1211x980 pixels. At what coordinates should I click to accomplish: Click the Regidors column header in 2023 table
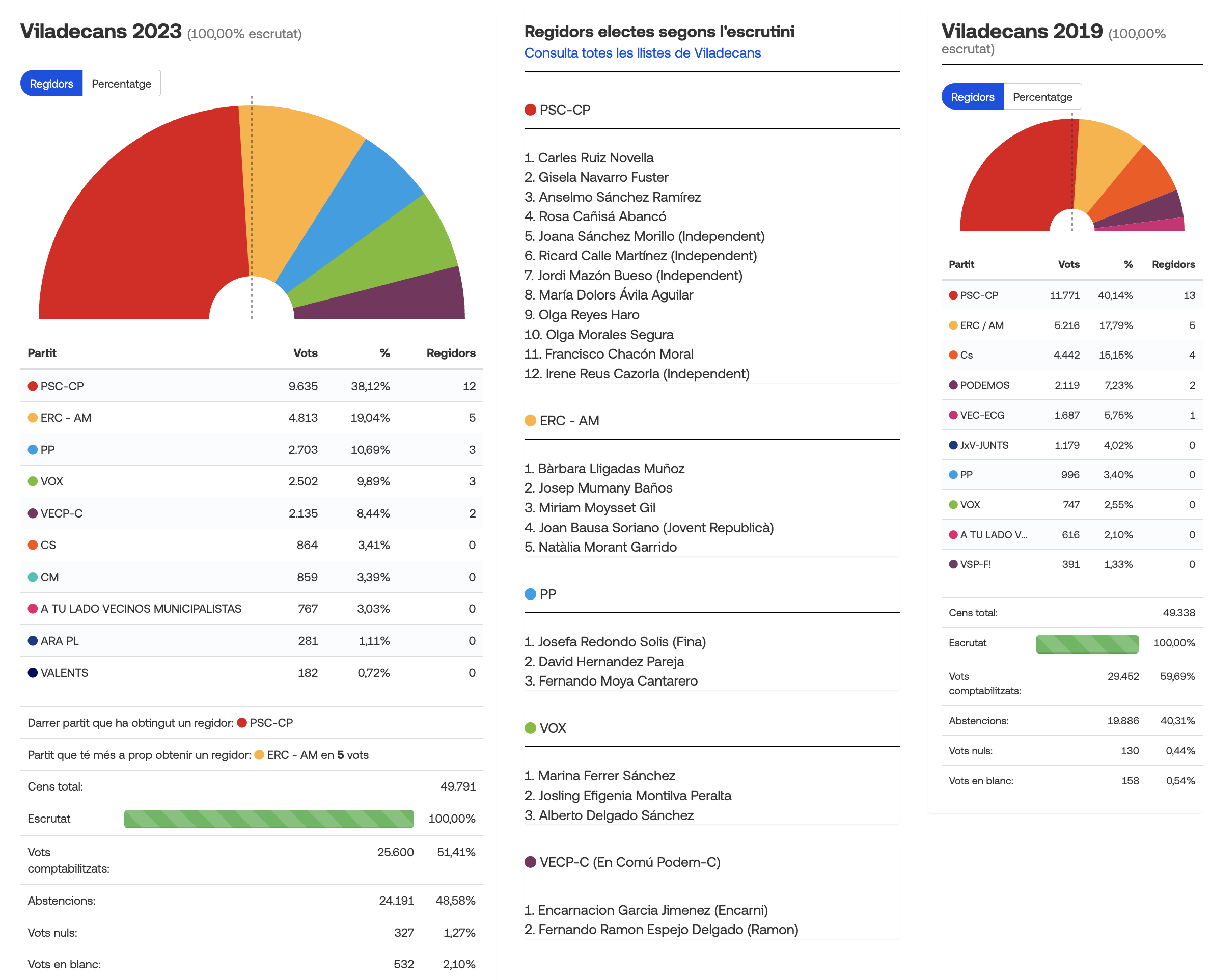click(450, 353)
